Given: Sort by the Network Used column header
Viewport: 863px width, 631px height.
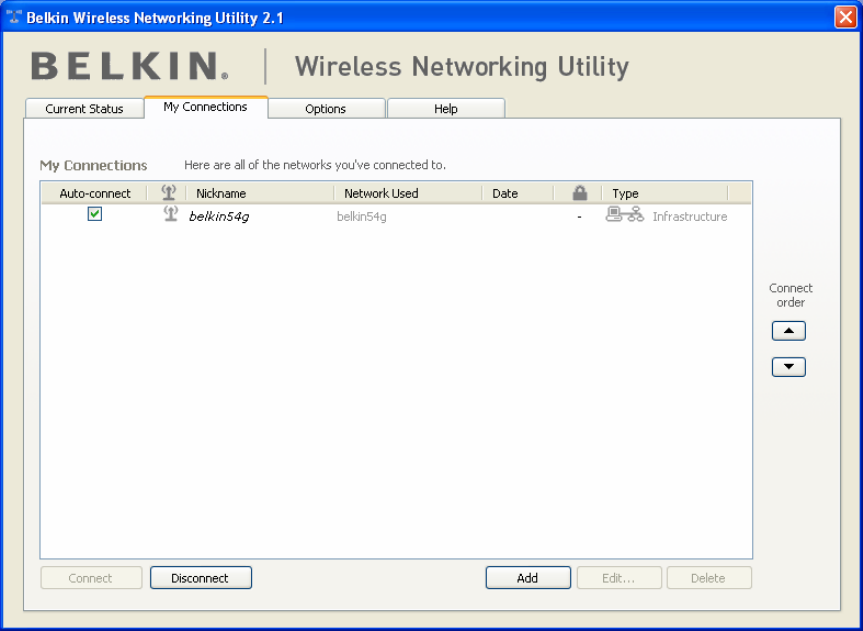Looking at the screenshot, I should pos(408,193).
